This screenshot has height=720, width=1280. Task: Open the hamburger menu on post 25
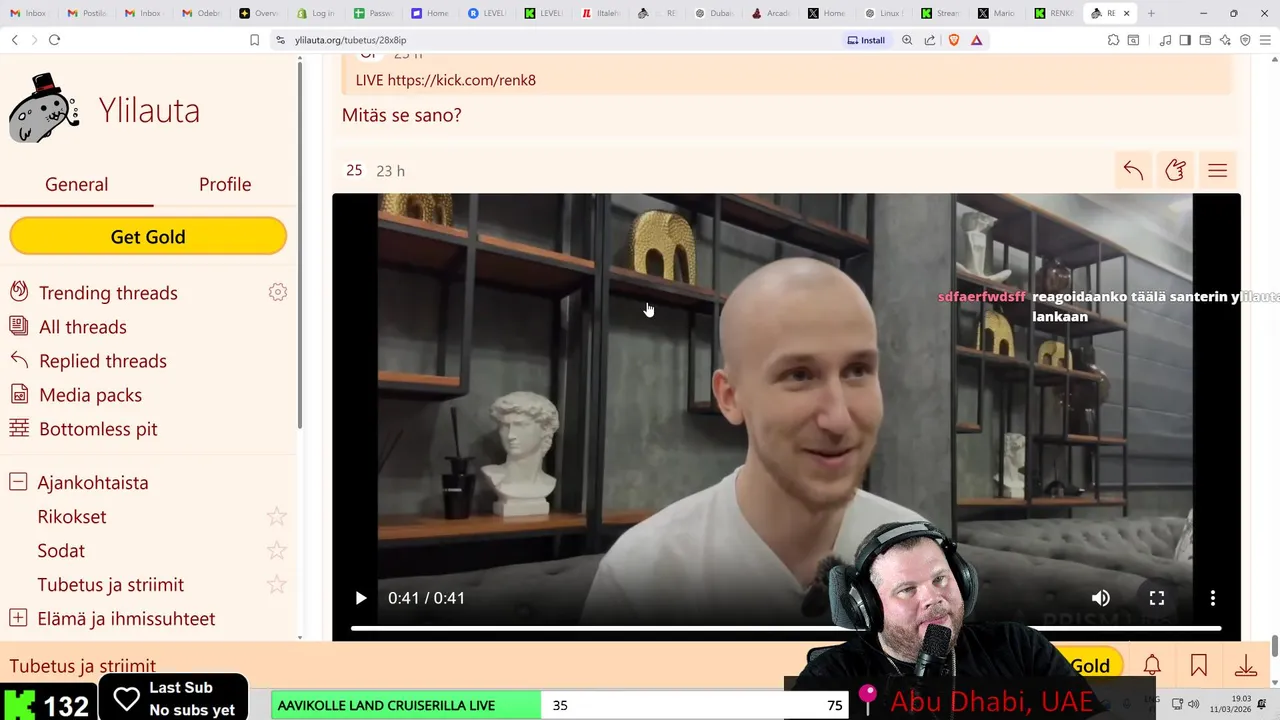tap(1217, 170)
